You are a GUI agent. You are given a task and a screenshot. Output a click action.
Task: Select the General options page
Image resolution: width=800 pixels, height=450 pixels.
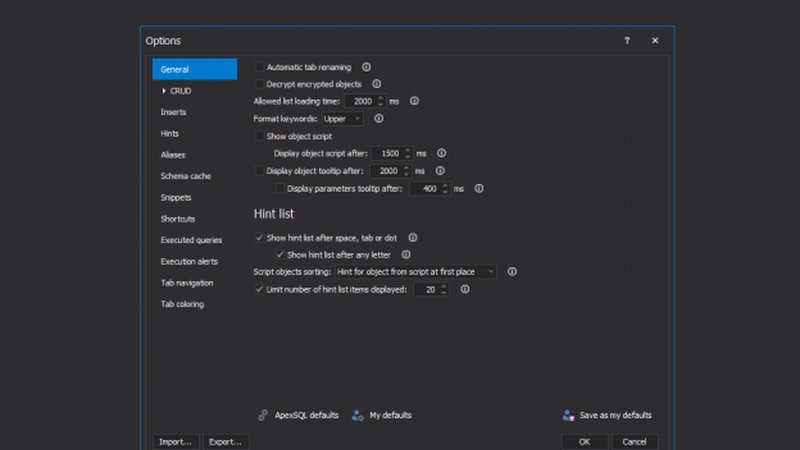[194, 69]
